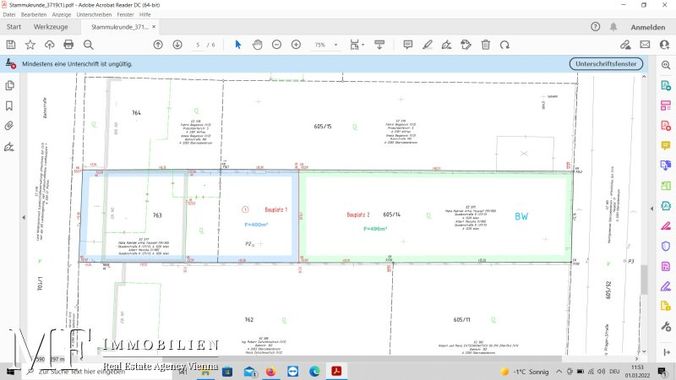Add a sticky note comment
Screen dimensions: 676x380
click(408, 44)
